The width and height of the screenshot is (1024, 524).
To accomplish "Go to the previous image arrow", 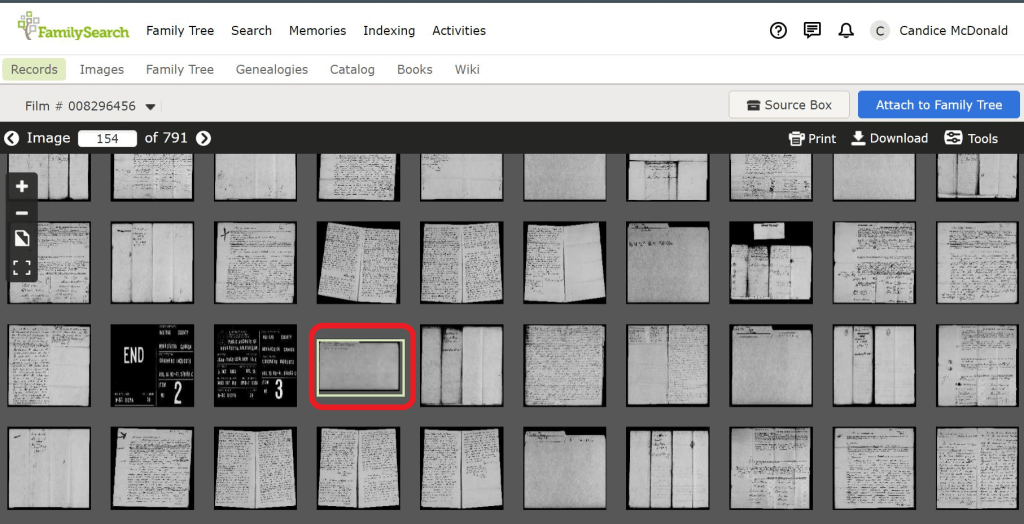I will (12, 138).
